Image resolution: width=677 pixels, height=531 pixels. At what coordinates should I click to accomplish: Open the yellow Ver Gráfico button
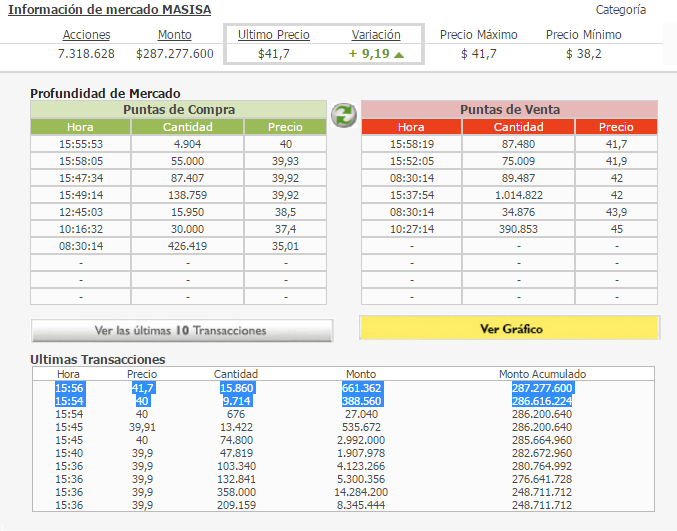click(x=509, y=328)
